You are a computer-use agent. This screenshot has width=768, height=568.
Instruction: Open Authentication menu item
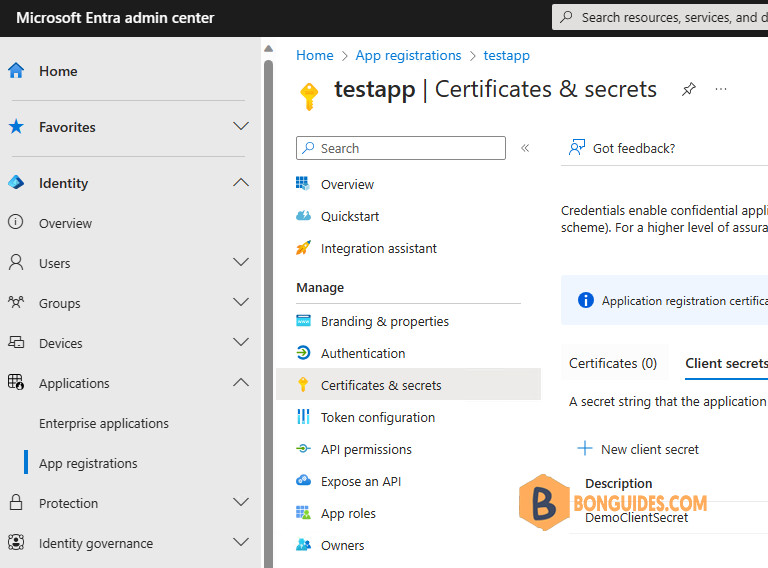pos(363,354)
